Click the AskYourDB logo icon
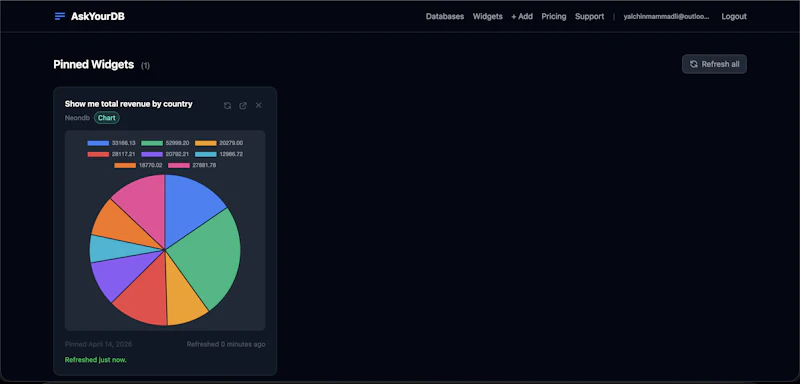 point(60,16)
